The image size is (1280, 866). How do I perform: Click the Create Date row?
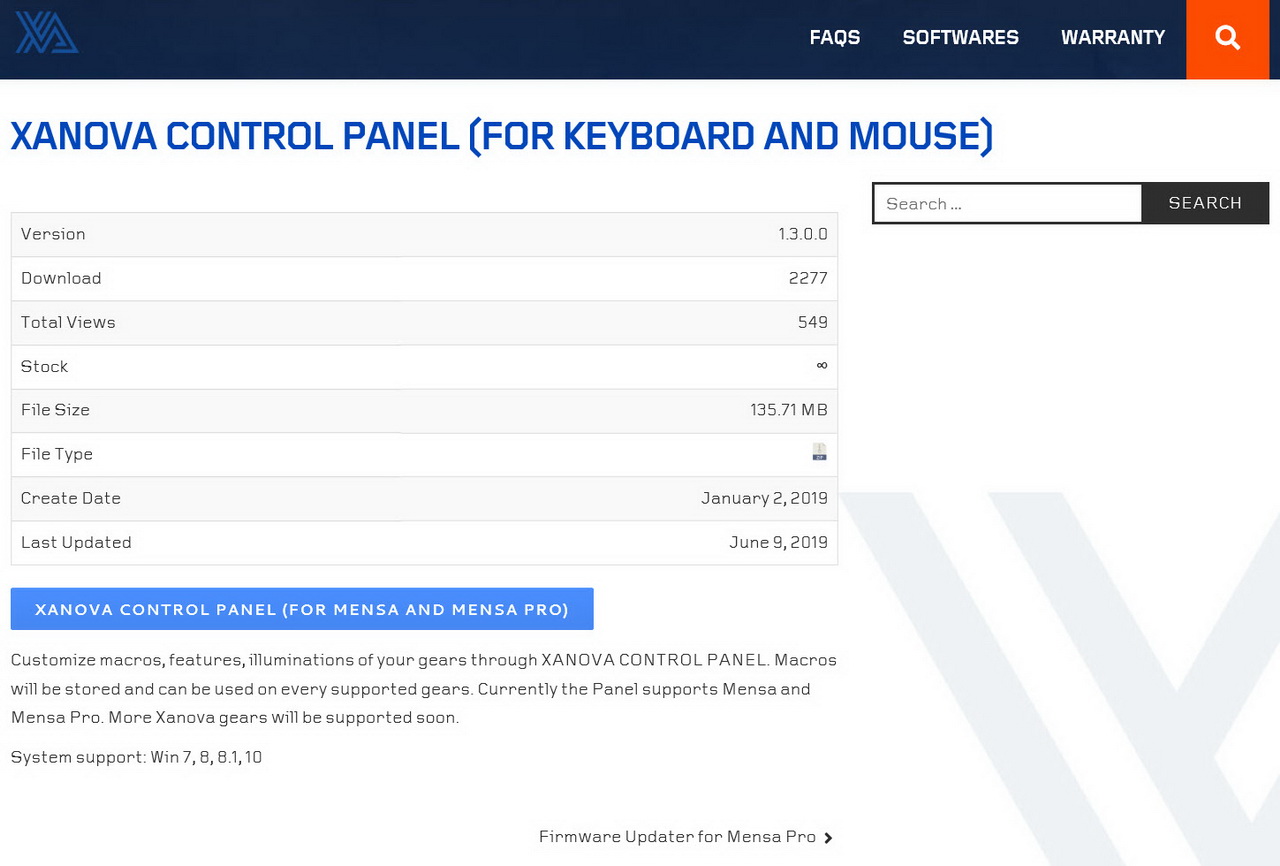click(424, 498)
